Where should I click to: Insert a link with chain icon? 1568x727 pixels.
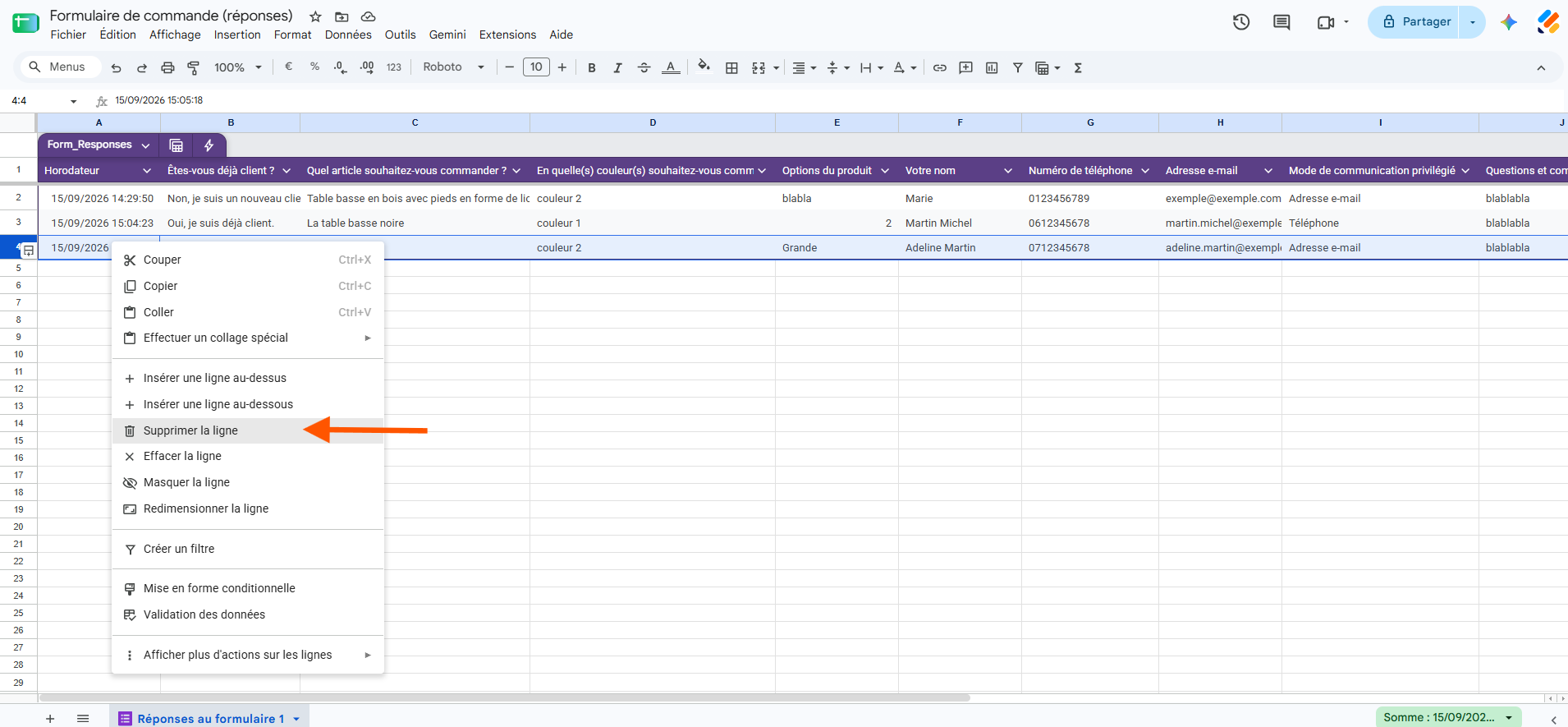[939, 67]
